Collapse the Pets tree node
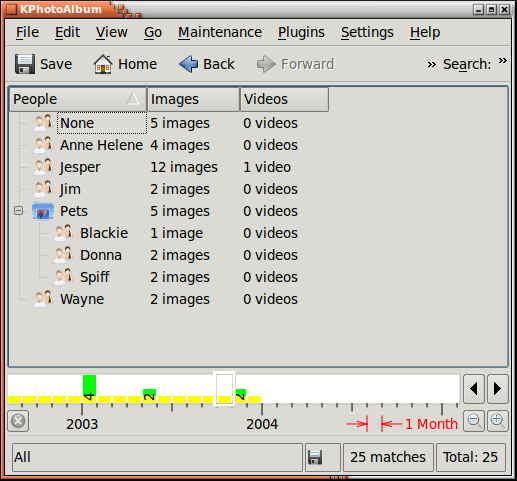 [x=19, y=211]
